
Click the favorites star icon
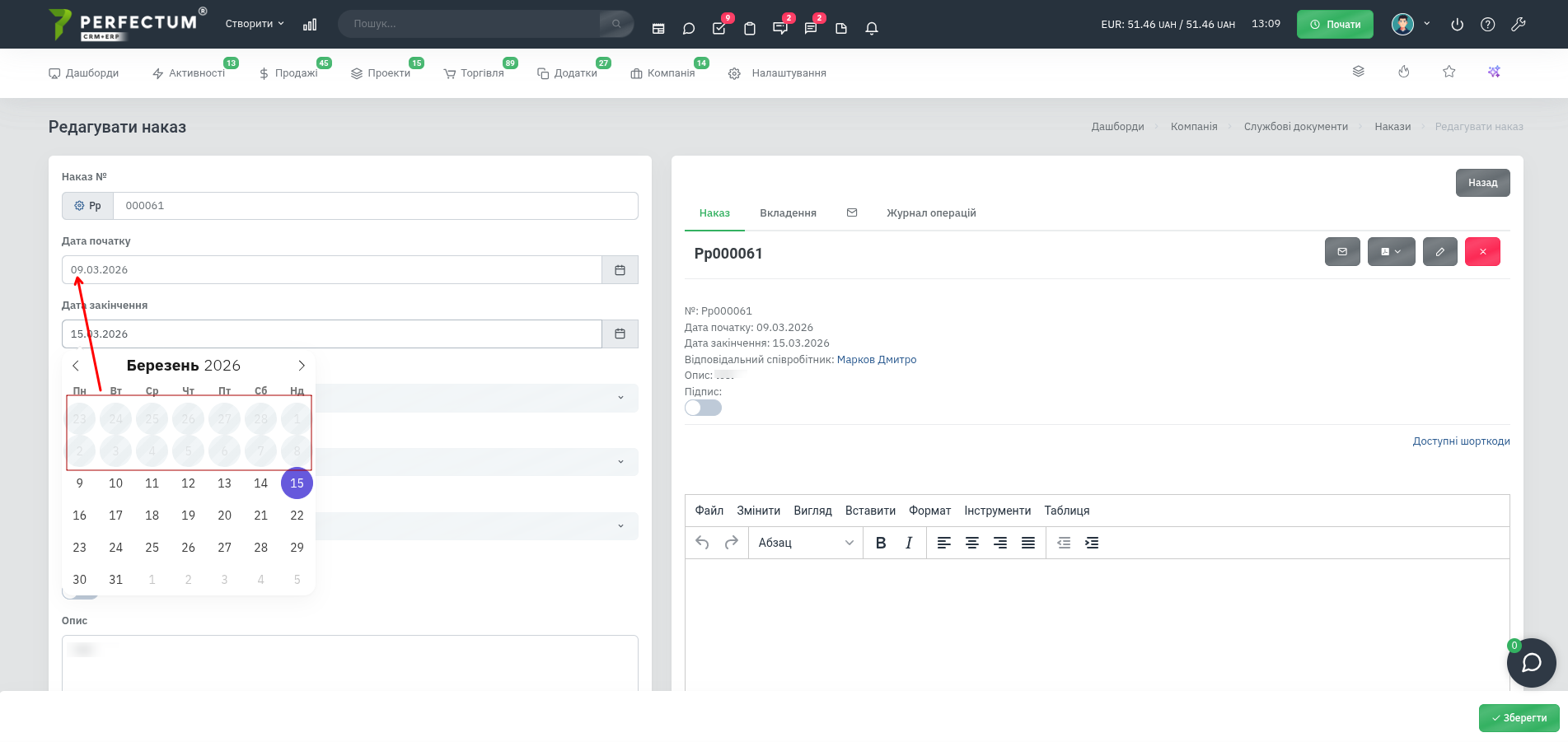coord(1449,72)
